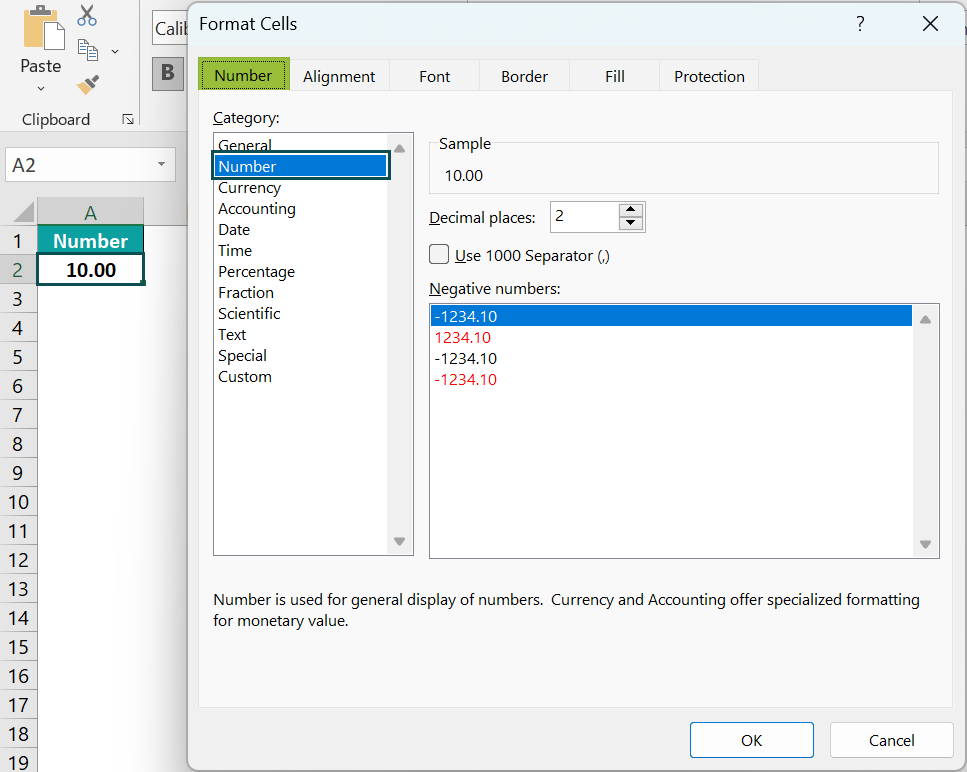Click Category list scroll down arrow
This screenshot has width=967, height=772.
click(400, 541)
